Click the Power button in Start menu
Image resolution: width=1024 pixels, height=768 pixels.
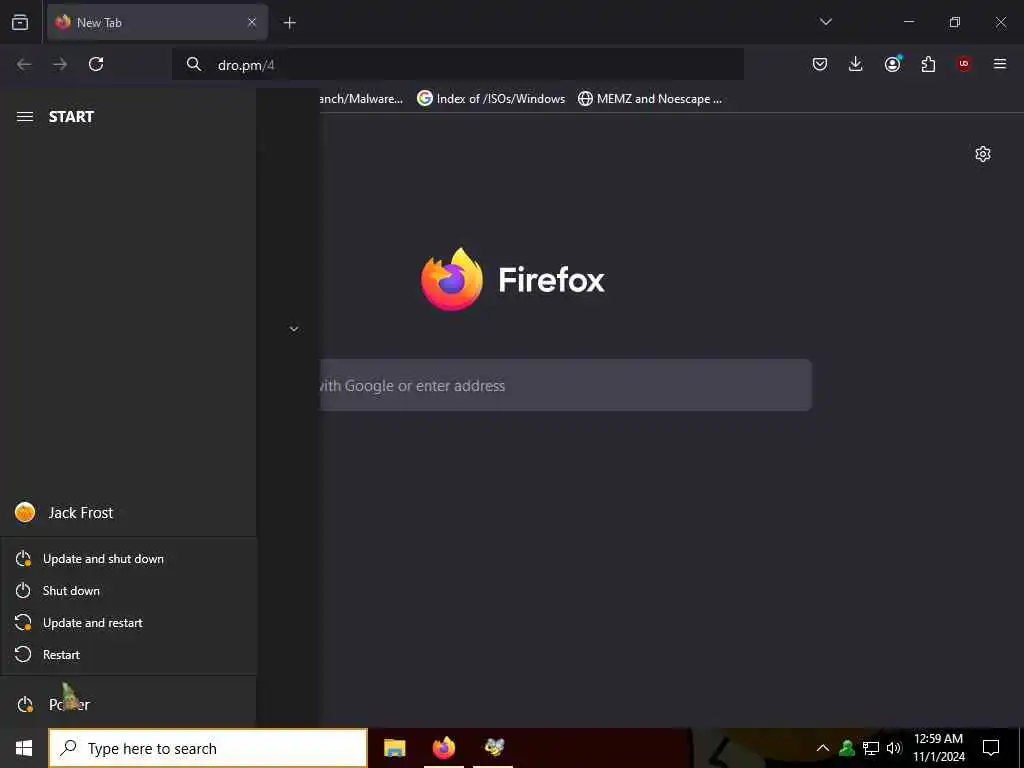pos(128,704)
